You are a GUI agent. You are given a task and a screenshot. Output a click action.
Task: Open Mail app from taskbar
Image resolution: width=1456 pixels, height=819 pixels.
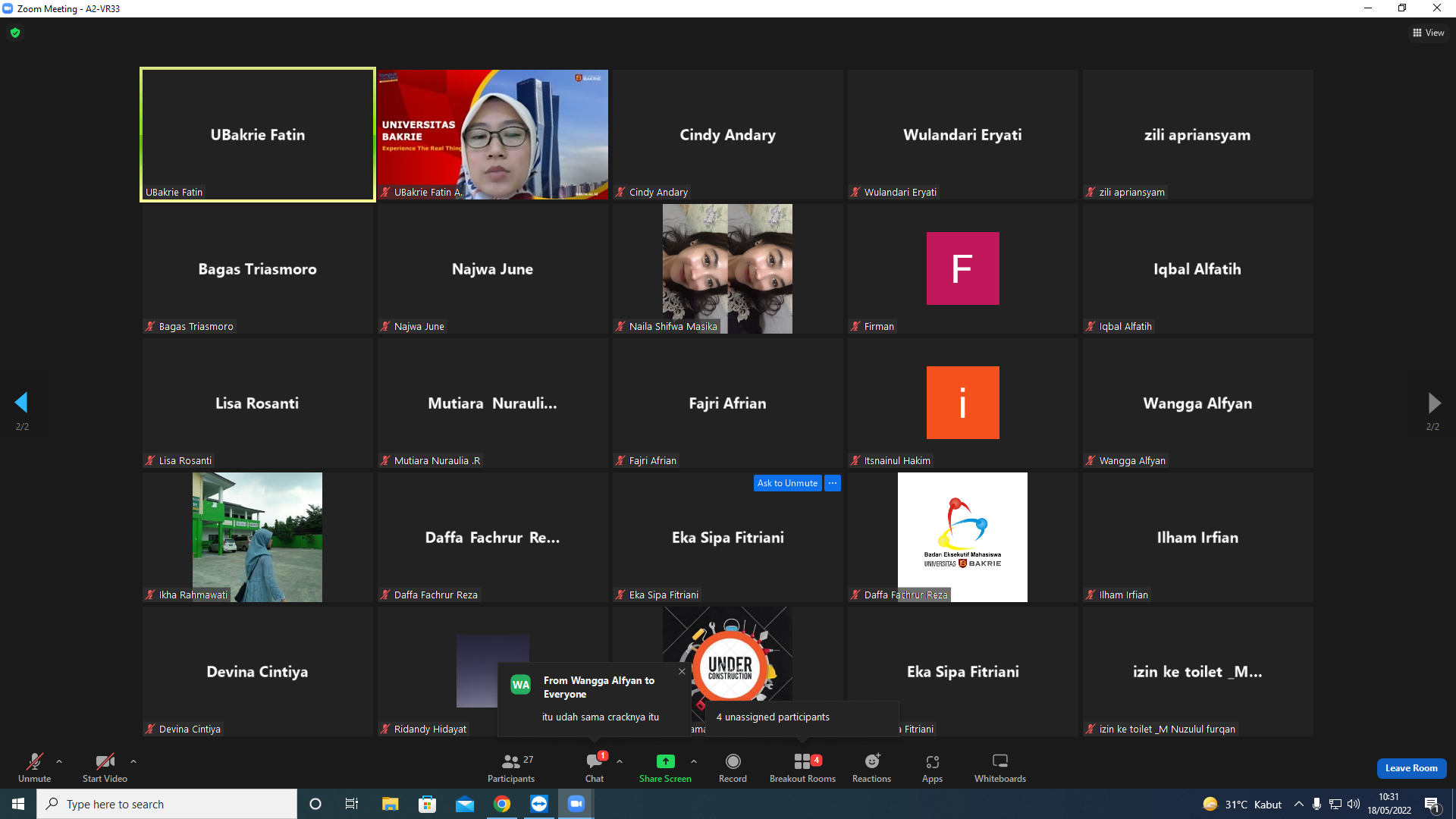pos(465,804)
